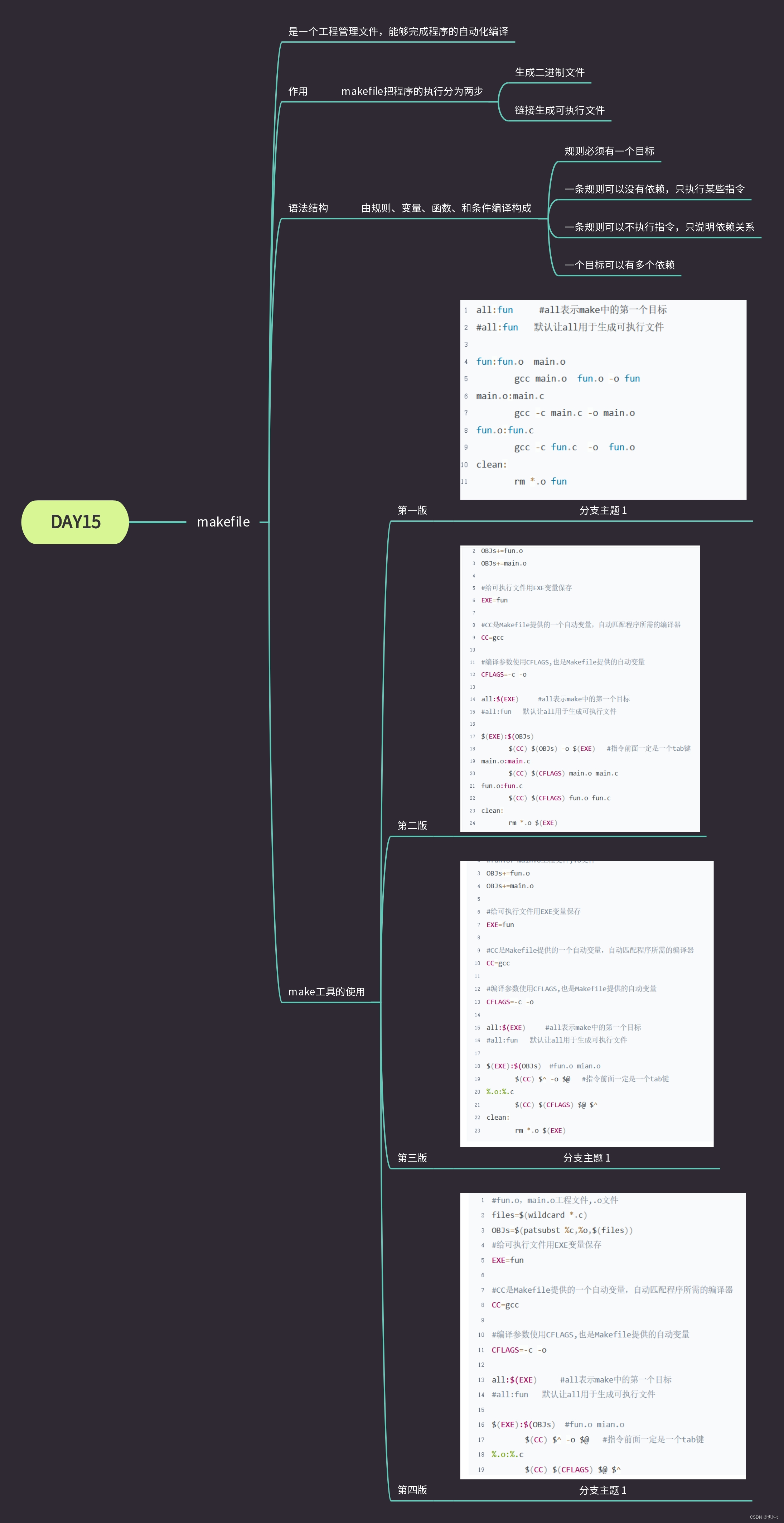Select the DAY15 root node
The image size is (784, 1523).
[x=75, y=522]
